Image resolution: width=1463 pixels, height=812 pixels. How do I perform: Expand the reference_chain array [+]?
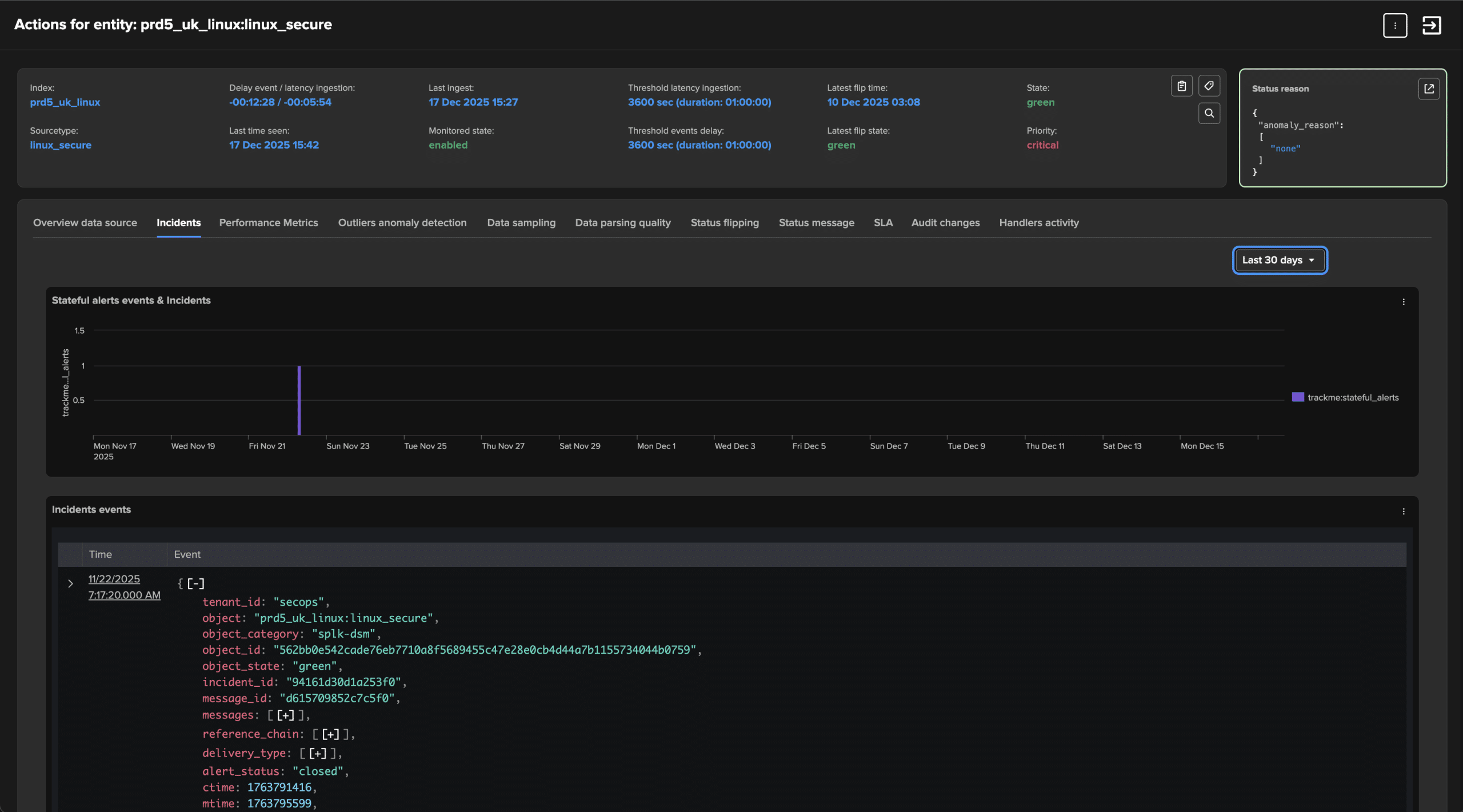pos(330,734)
